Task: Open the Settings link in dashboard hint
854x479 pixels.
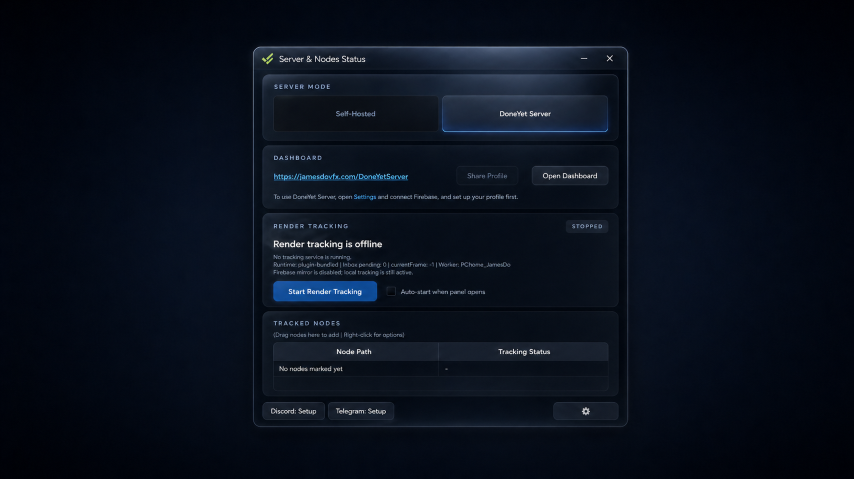Action: point(364,197)
